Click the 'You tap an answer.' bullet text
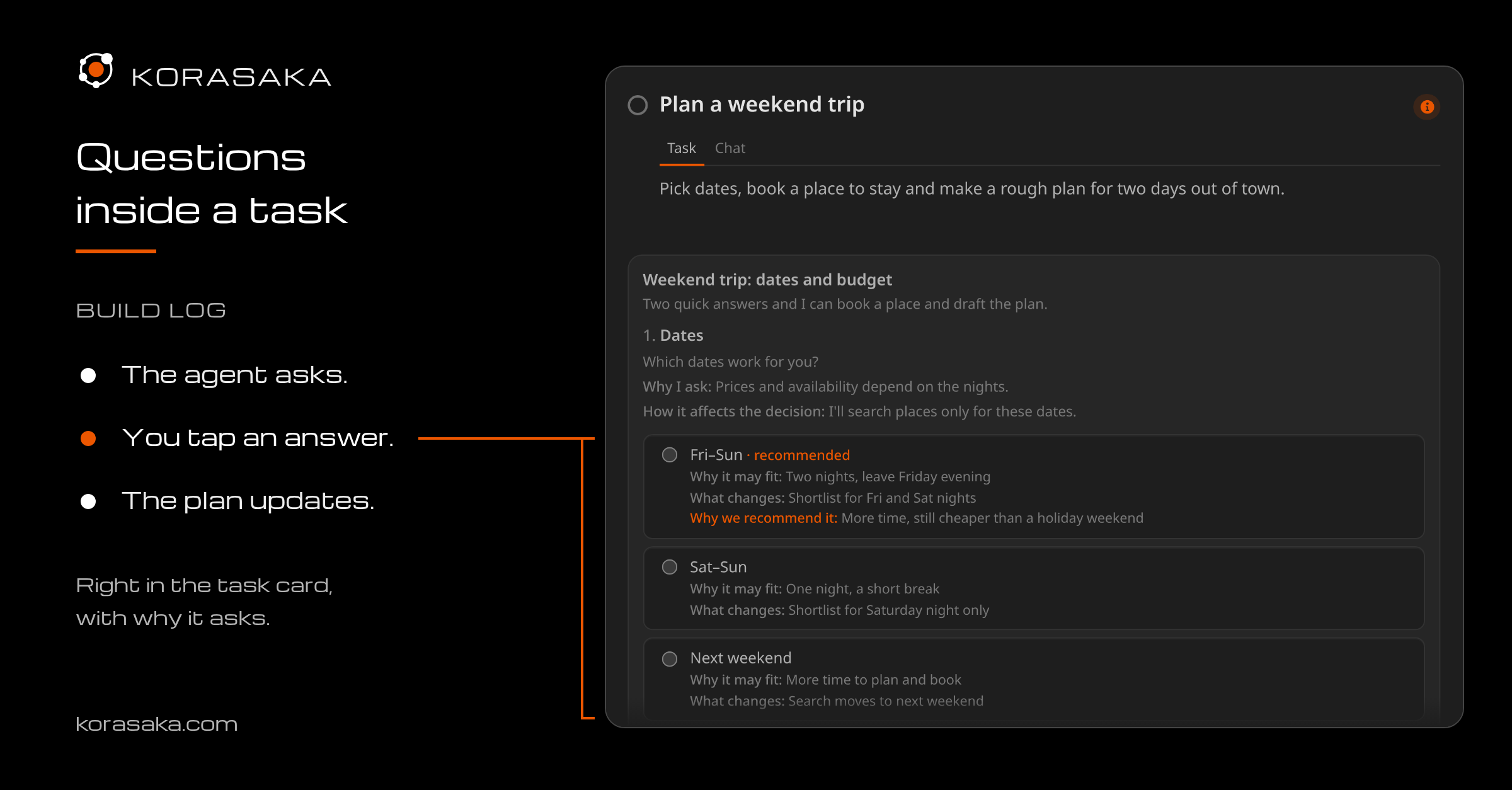The height and width of the screenshot is (790, 1512). (x=258, y=438)
